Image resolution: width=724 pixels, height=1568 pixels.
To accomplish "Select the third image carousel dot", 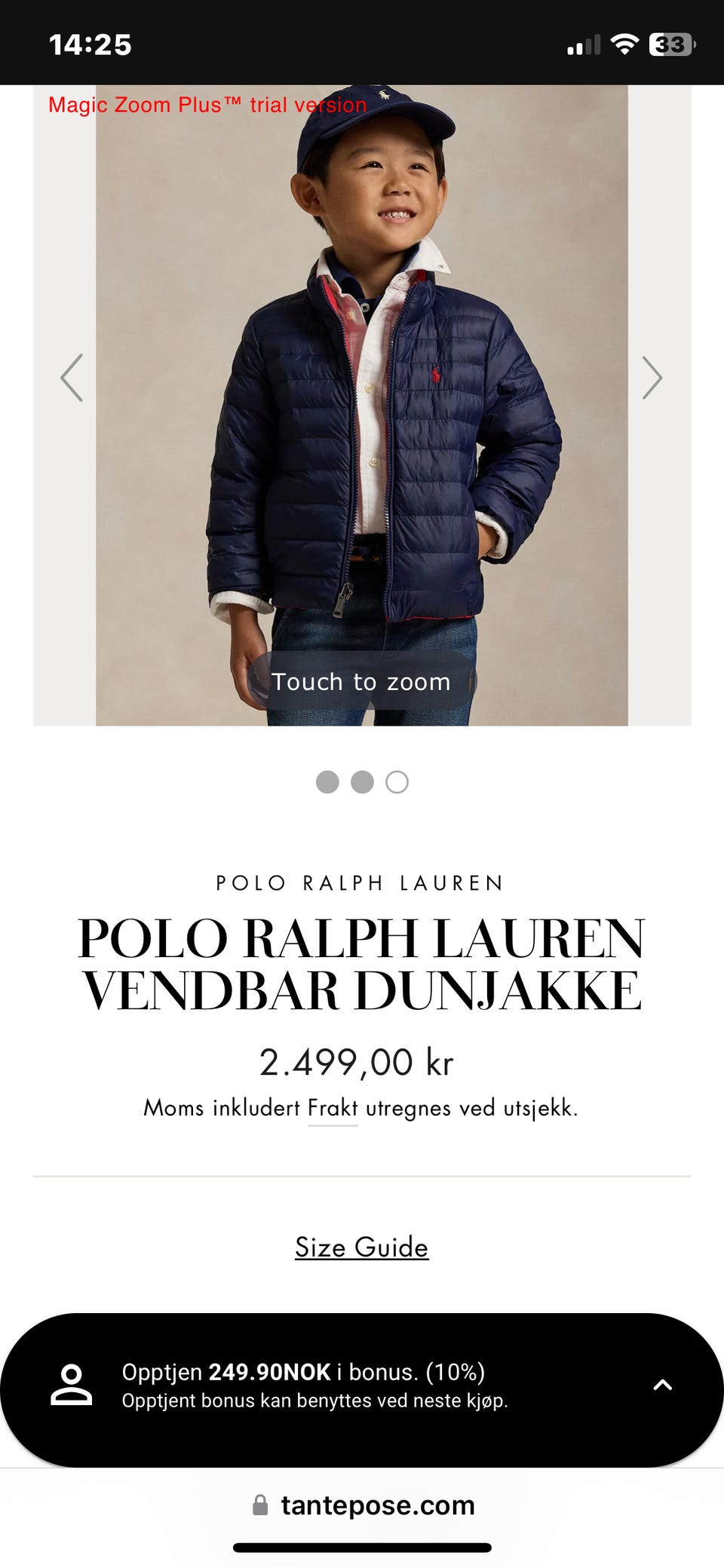I will (397, 782).
